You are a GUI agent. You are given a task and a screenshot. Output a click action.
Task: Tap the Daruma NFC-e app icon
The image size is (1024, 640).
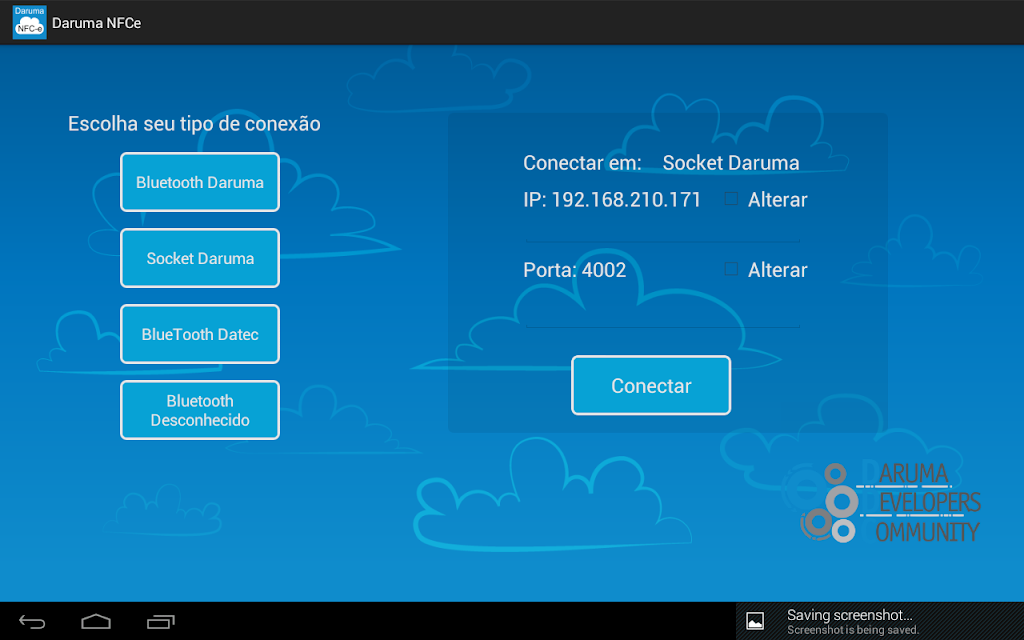(x=29, y=22)
